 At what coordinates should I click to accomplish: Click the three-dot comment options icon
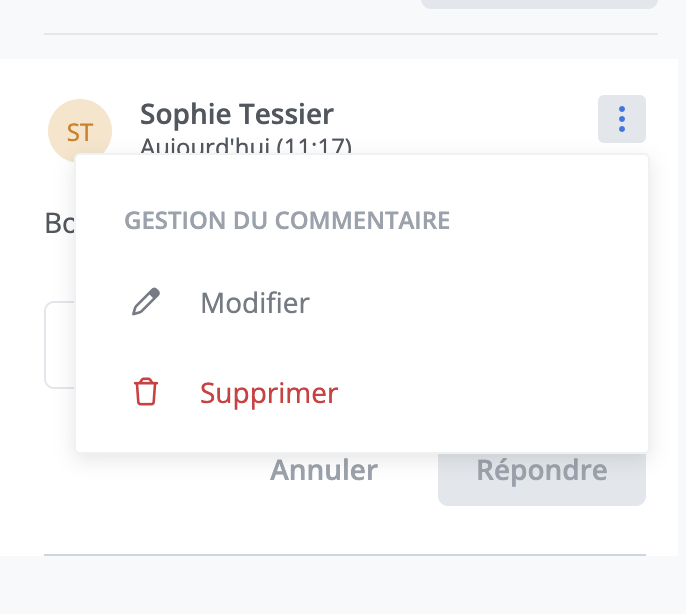pos(622,119)
